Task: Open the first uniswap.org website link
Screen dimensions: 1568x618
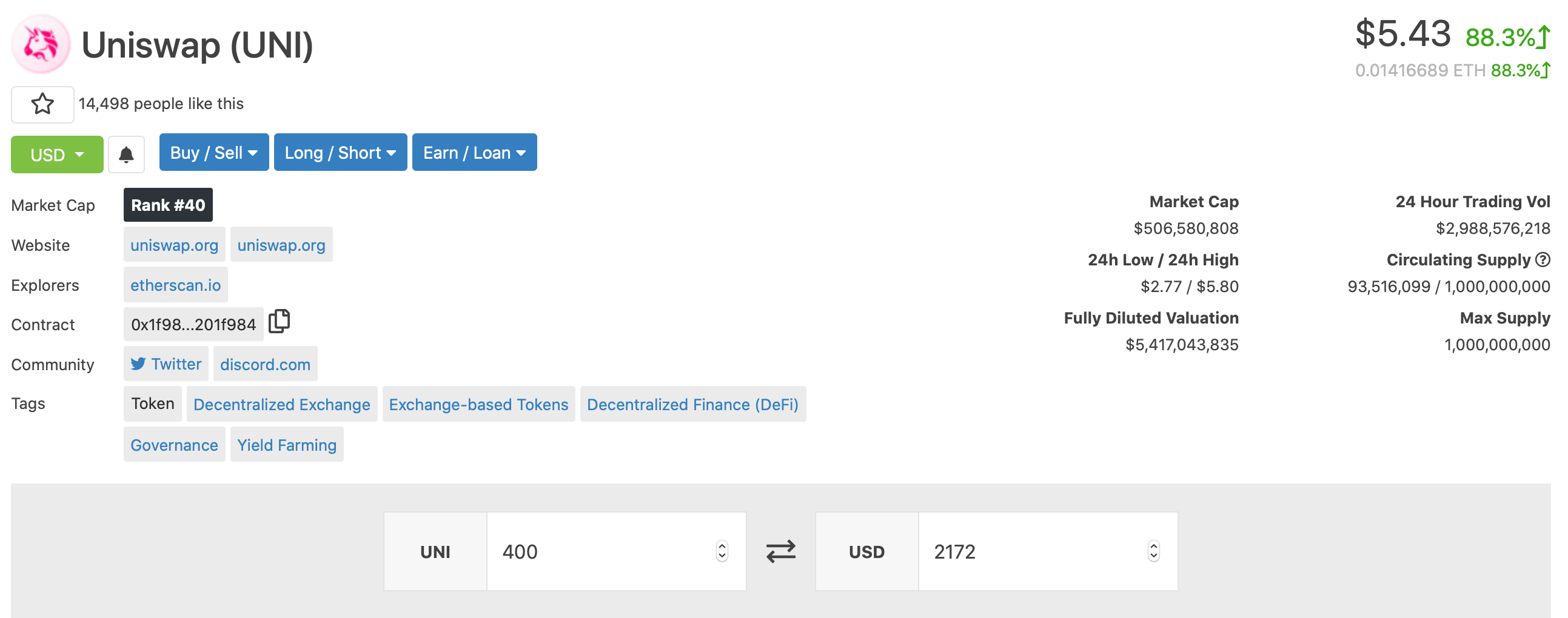Action: click(174, 245)
